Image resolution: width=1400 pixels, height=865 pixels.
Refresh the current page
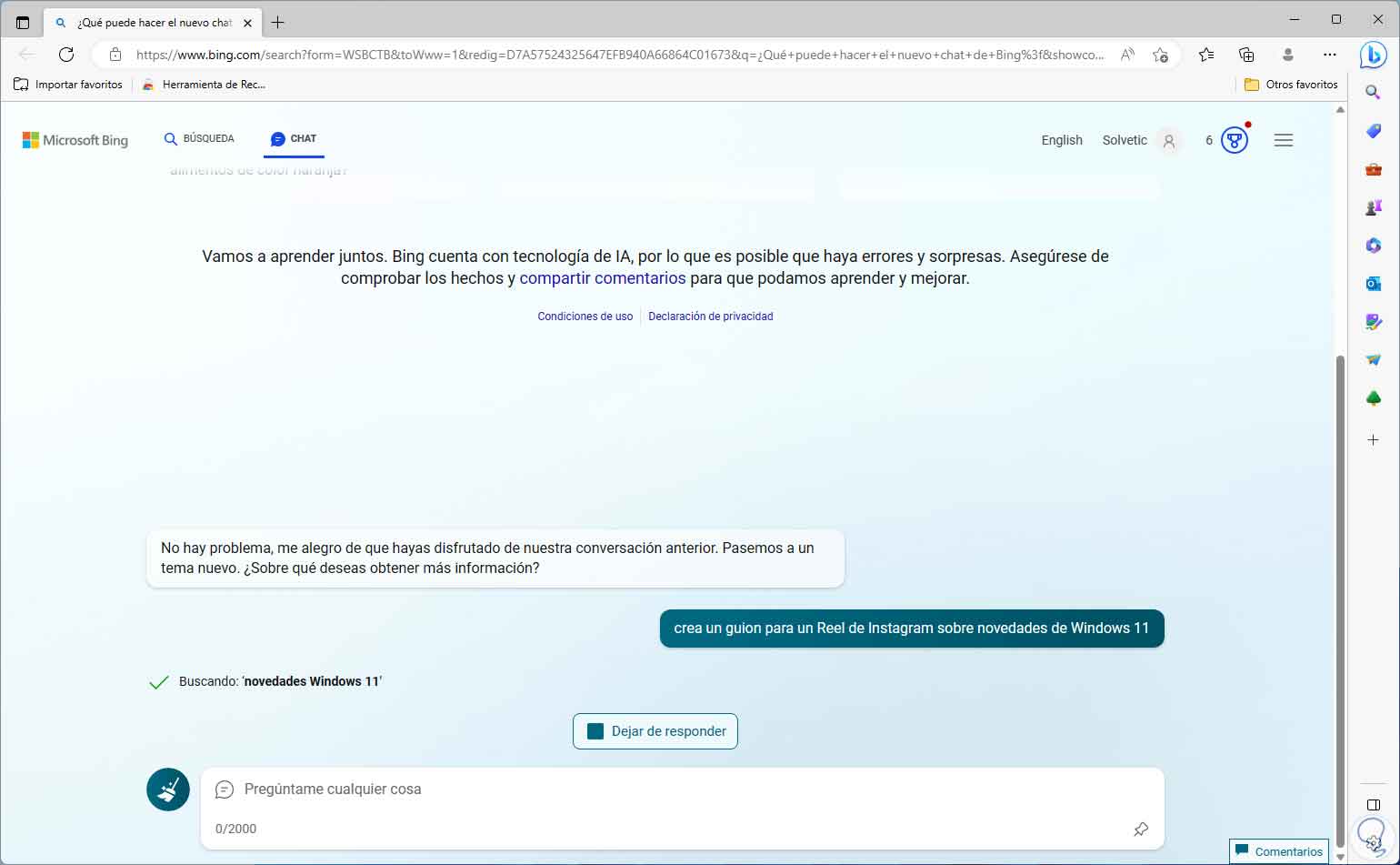(66, 55)
